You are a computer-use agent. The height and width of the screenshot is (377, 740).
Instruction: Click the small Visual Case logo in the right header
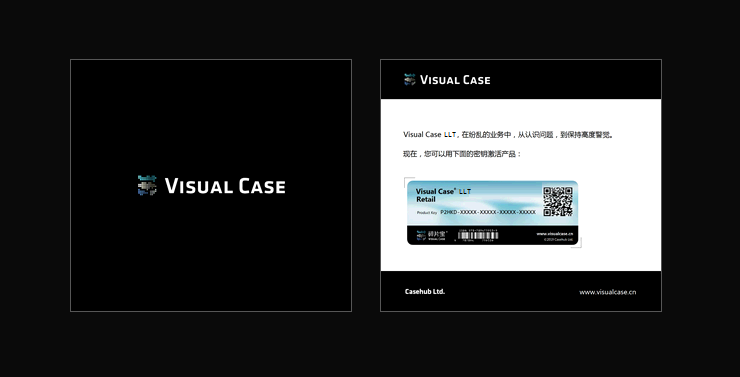(x=410, y=80)
